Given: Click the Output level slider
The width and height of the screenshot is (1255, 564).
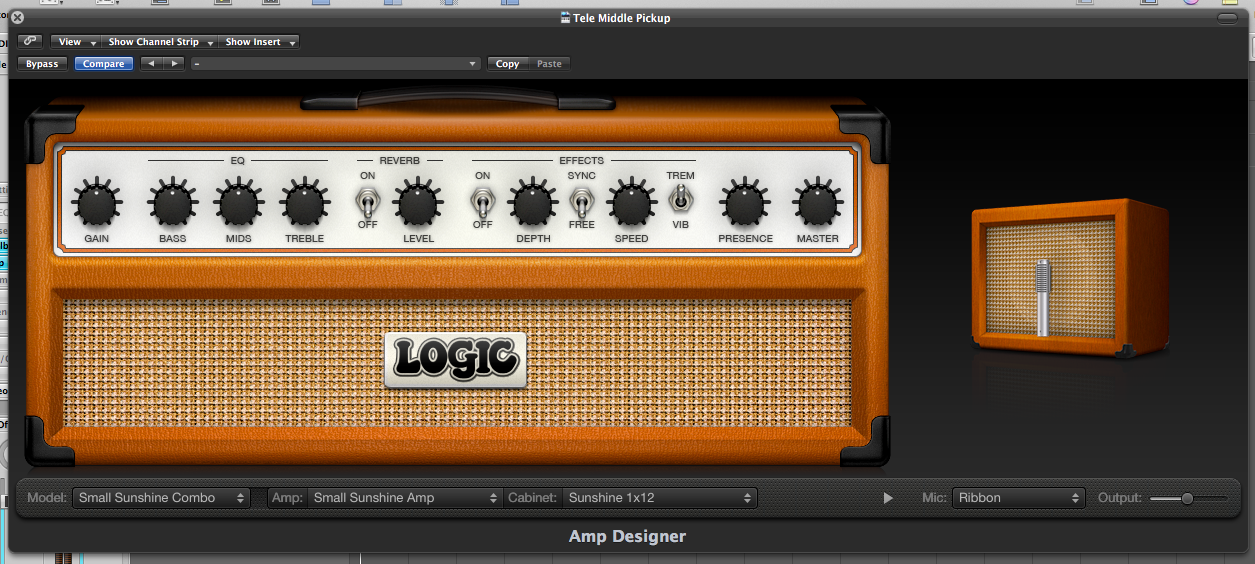Looking at the screenshot, I should tap(1189, 498).
